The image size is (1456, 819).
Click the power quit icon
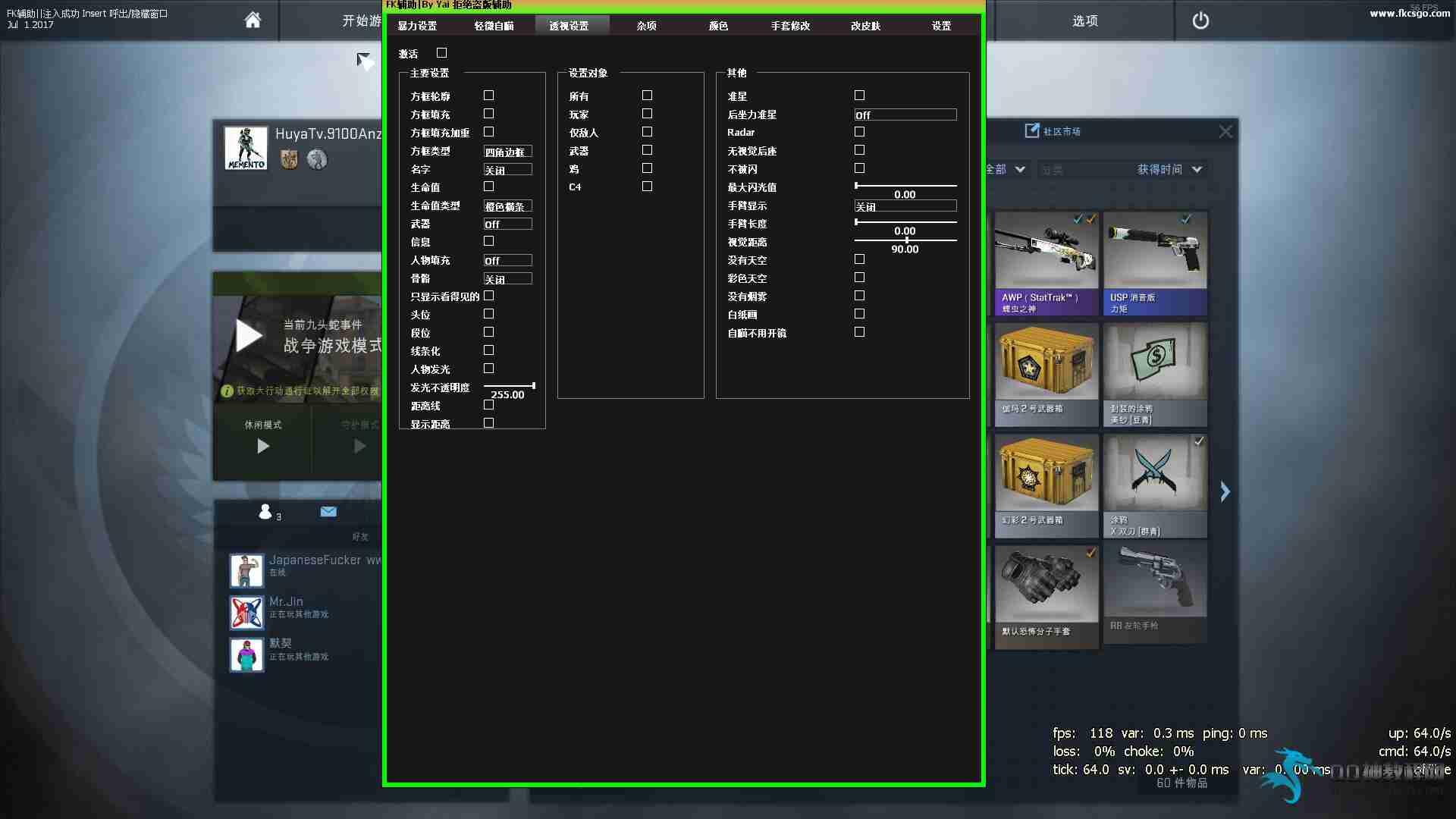click(1200, 20)
